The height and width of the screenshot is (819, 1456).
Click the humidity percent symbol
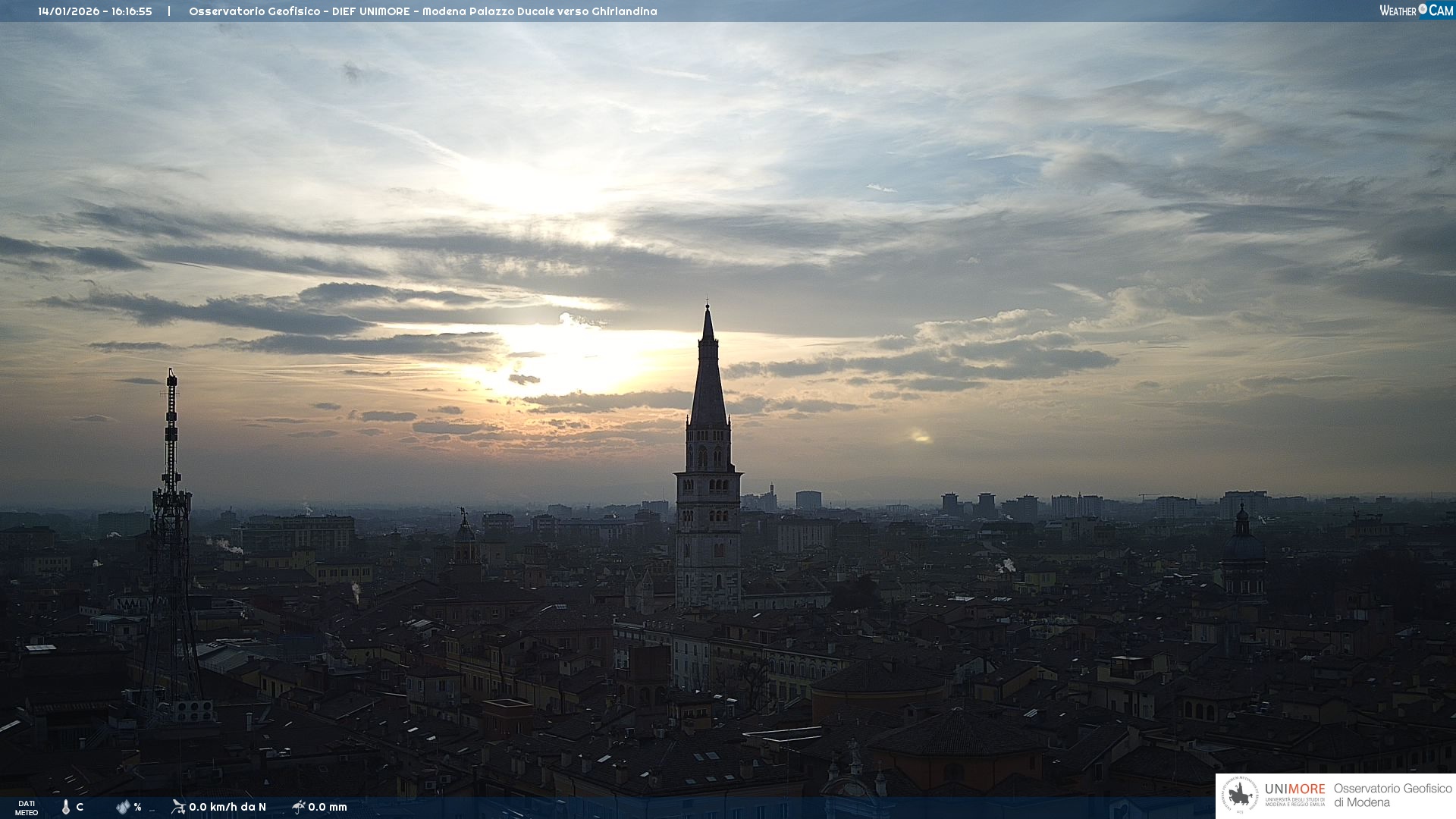pos(137,807)
